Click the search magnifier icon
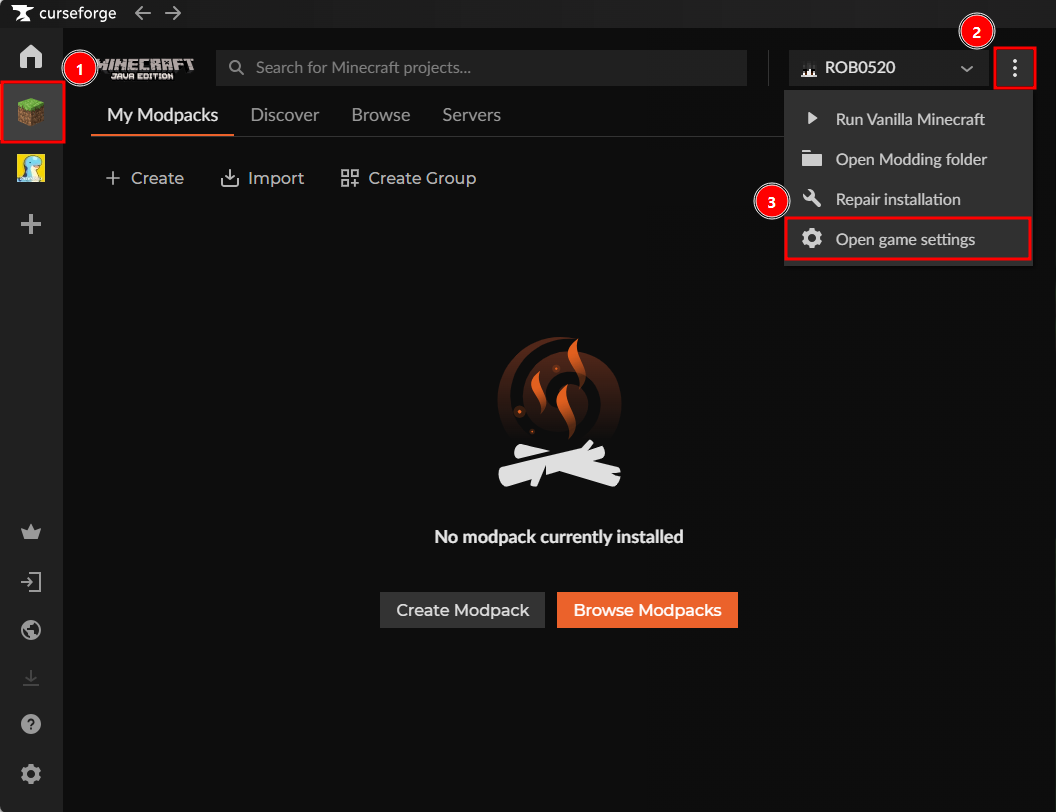The image size is (1056, 812). click(236, 67)
